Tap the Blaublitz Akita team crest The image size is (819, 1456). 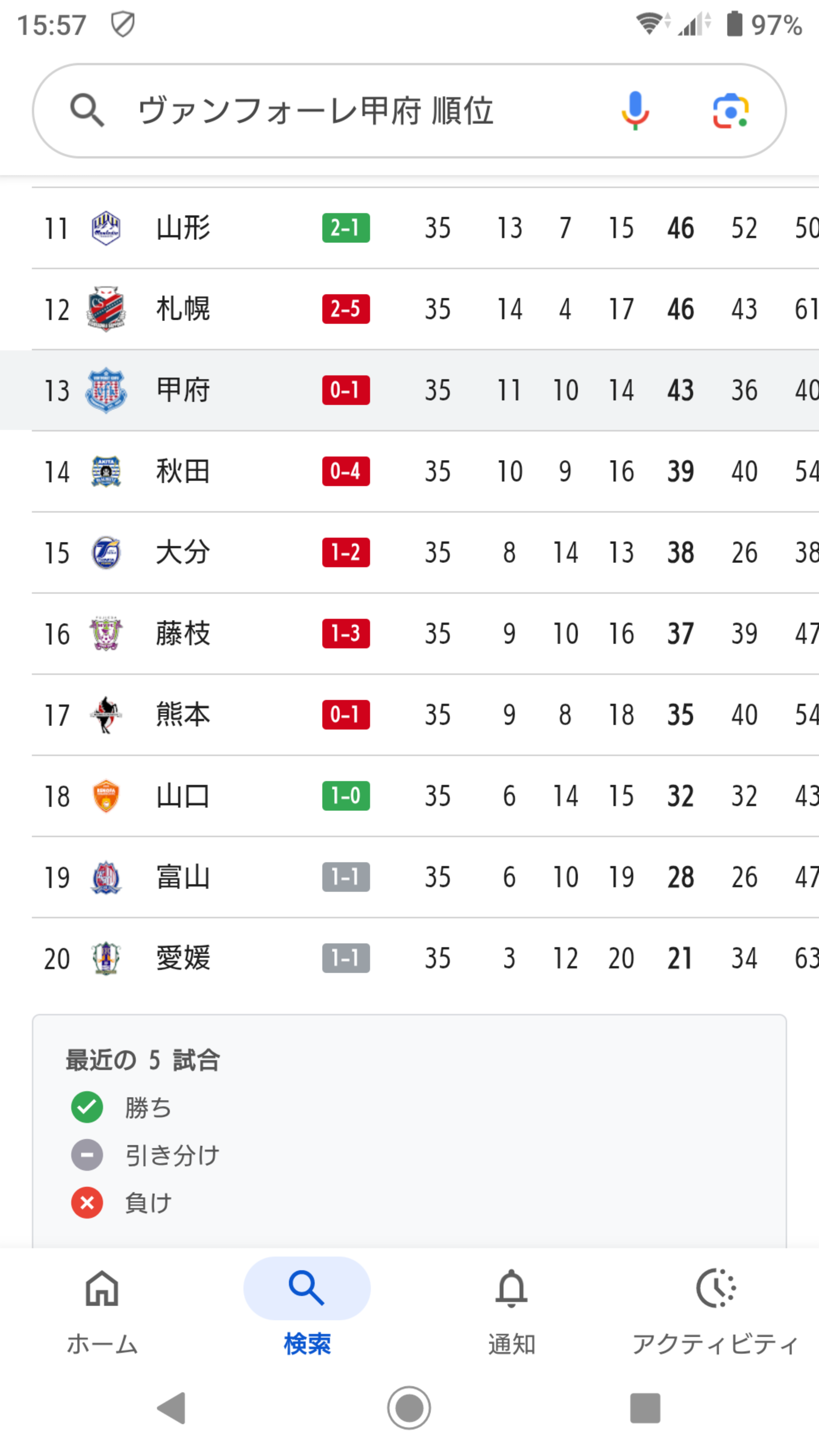(106, 471)
